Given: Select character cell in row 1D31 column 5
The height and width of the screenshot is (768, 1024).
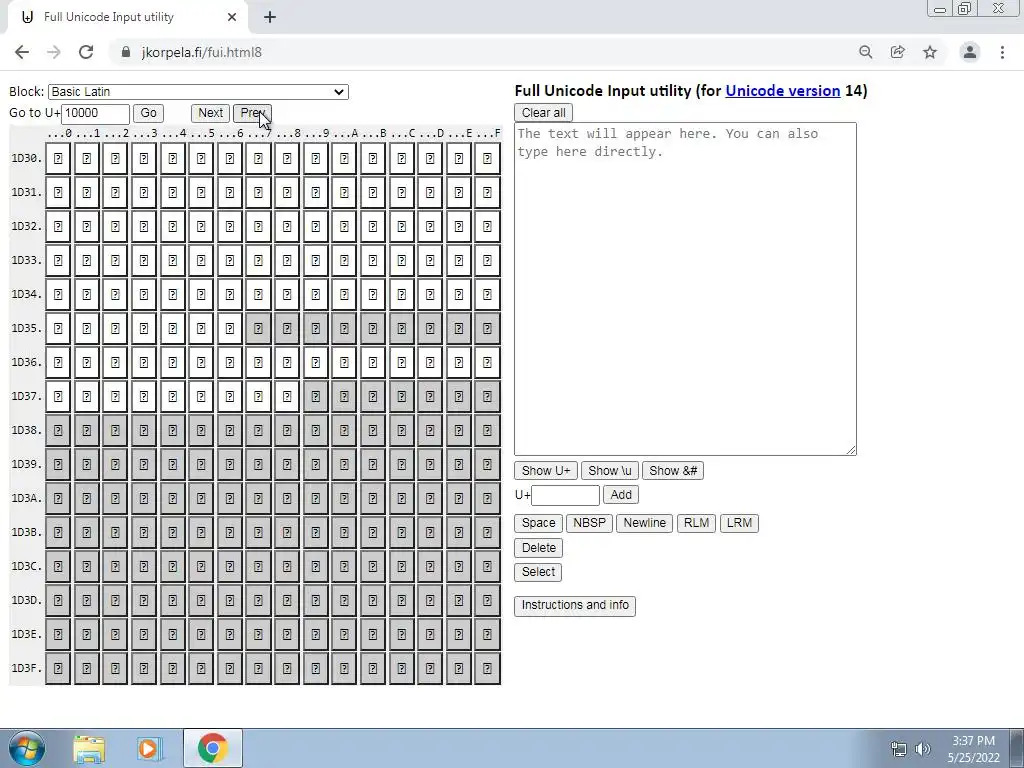Looking at the screenshot, I should (201, 193).
